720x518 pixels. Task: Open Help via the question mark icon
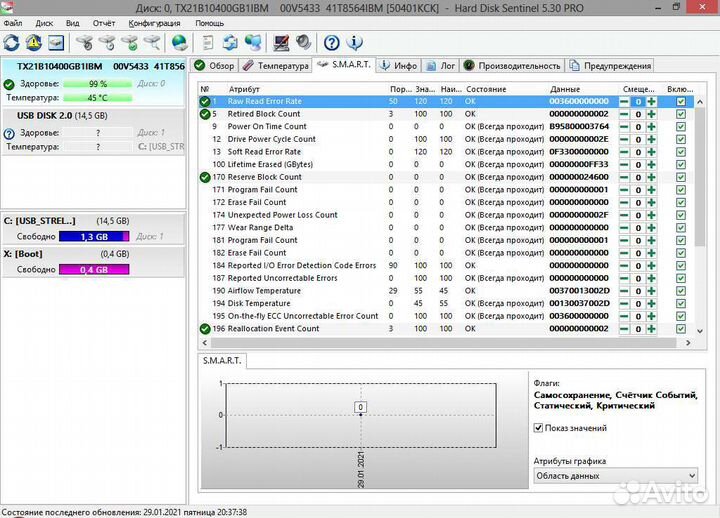point(332,43)
